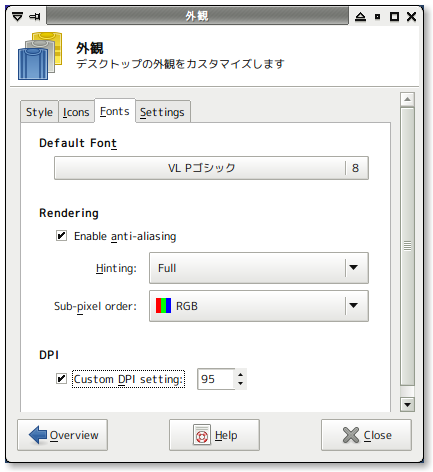Switch to the Settings tab
The width and height of the screenshot is (433, 472).
[162, 112]
